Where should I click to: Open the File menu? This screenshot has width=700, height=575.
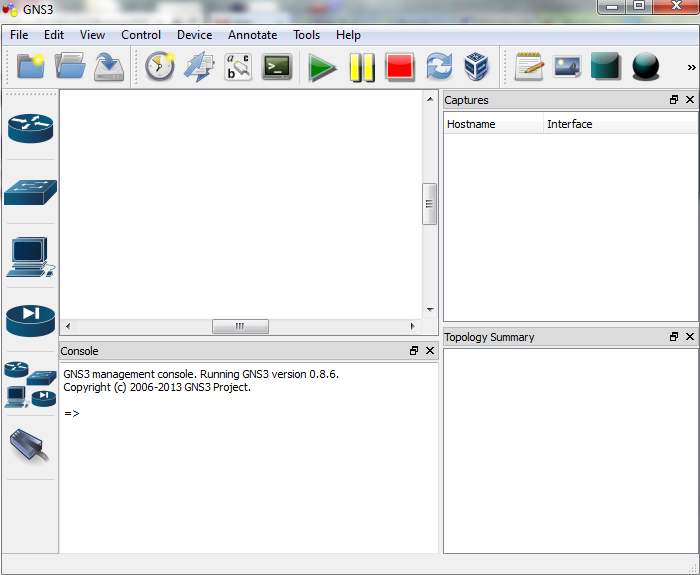[x=19, y=35]
